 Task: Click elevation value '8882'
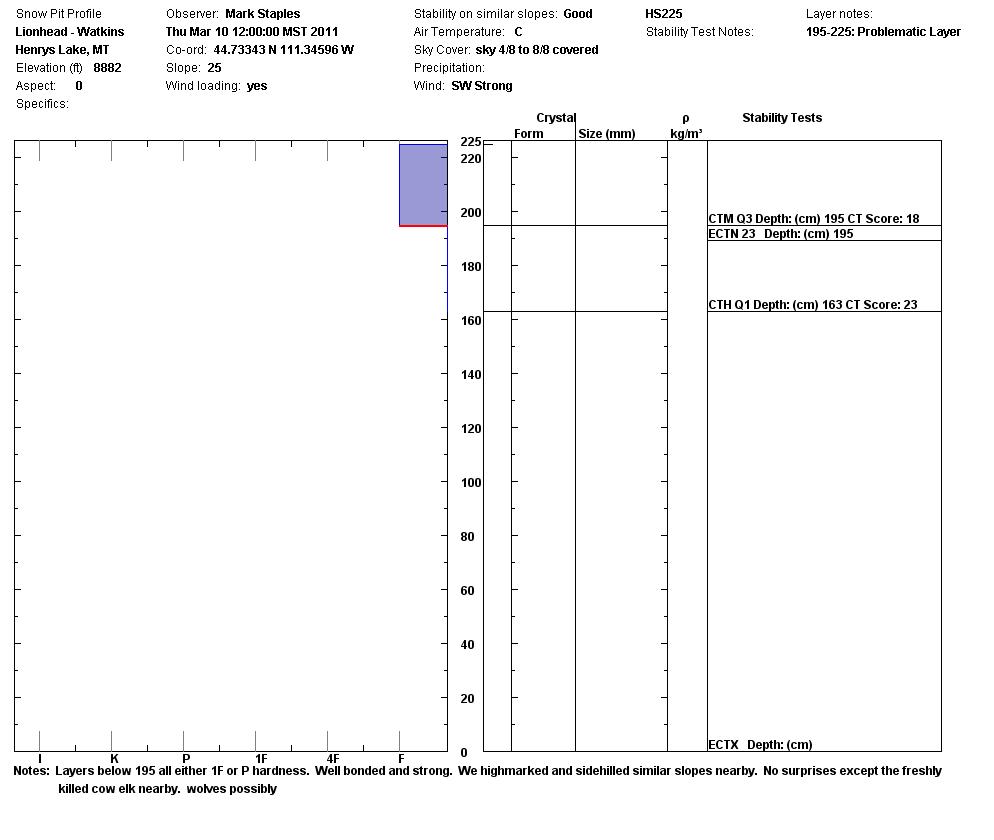pyautogui.click(x=107, y=68)
